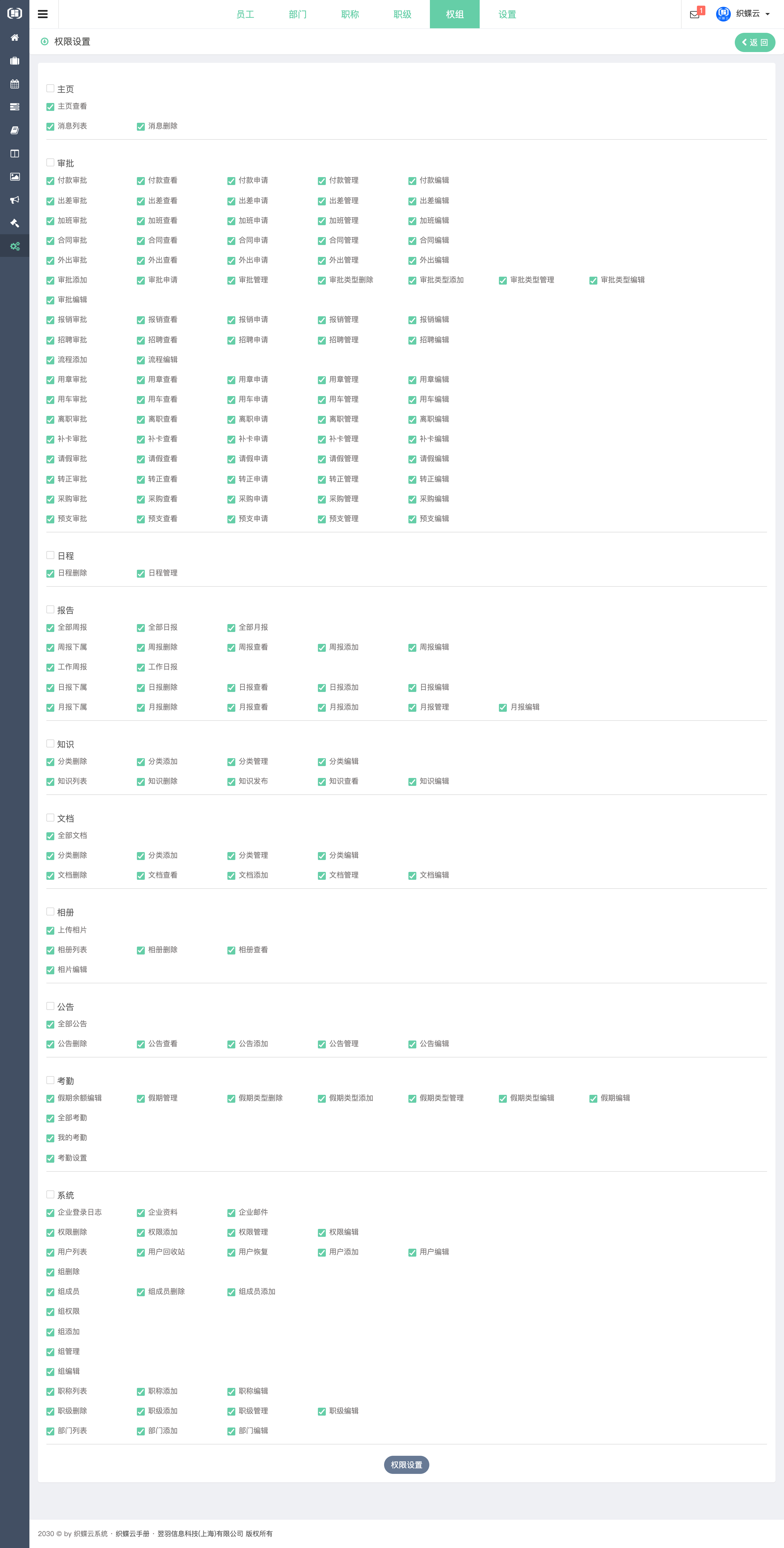Open the picture album sidebar icon

click(x=14, y=177)
